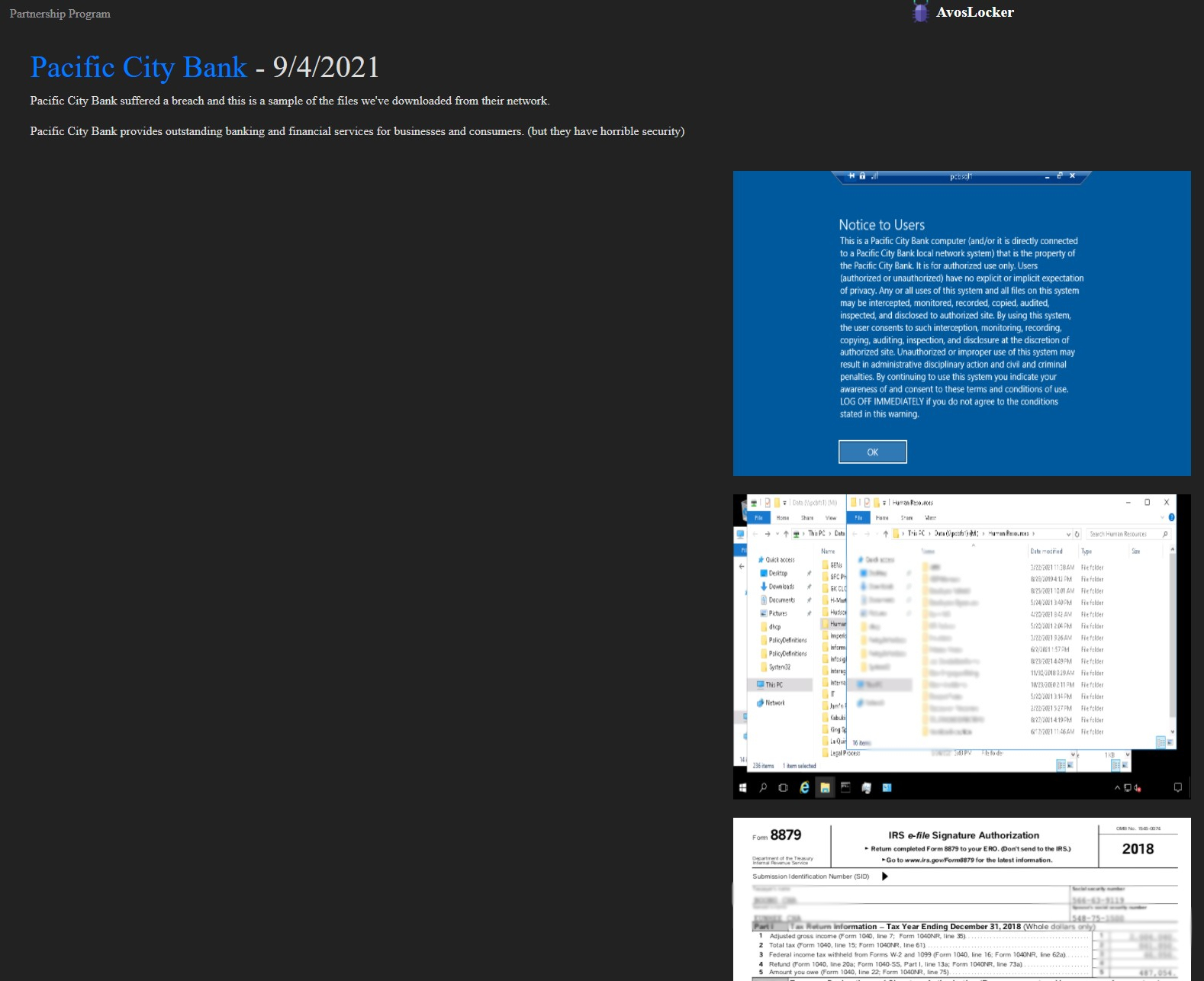Open the Partnership Program link
The width and height of the screenshot is (1204, 981).
60,14
